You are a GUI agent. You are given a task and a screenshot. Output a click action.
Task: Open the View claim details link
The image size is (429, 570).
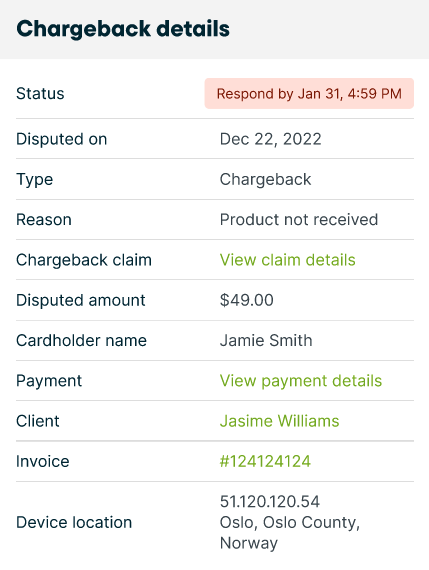pos(288,260)
